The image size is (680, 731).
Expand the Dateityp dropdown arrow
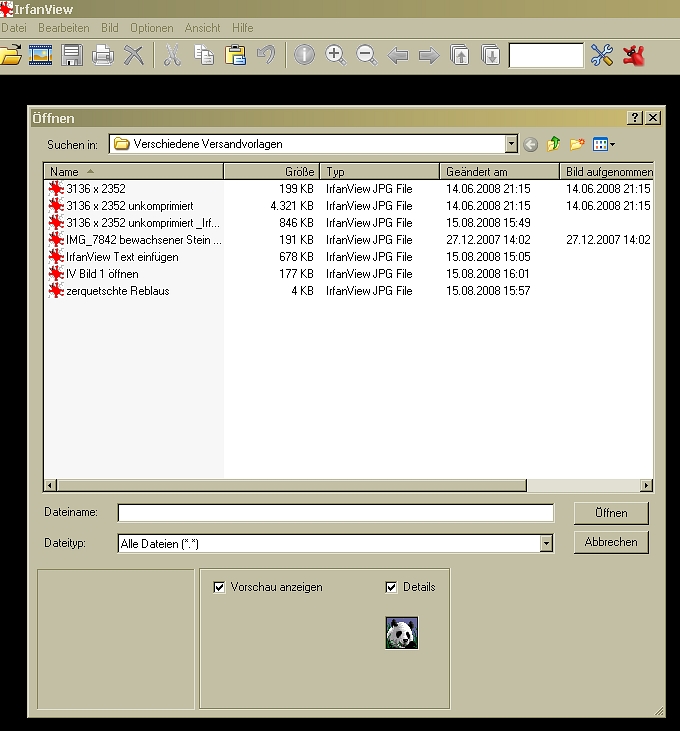click(546, 543)
